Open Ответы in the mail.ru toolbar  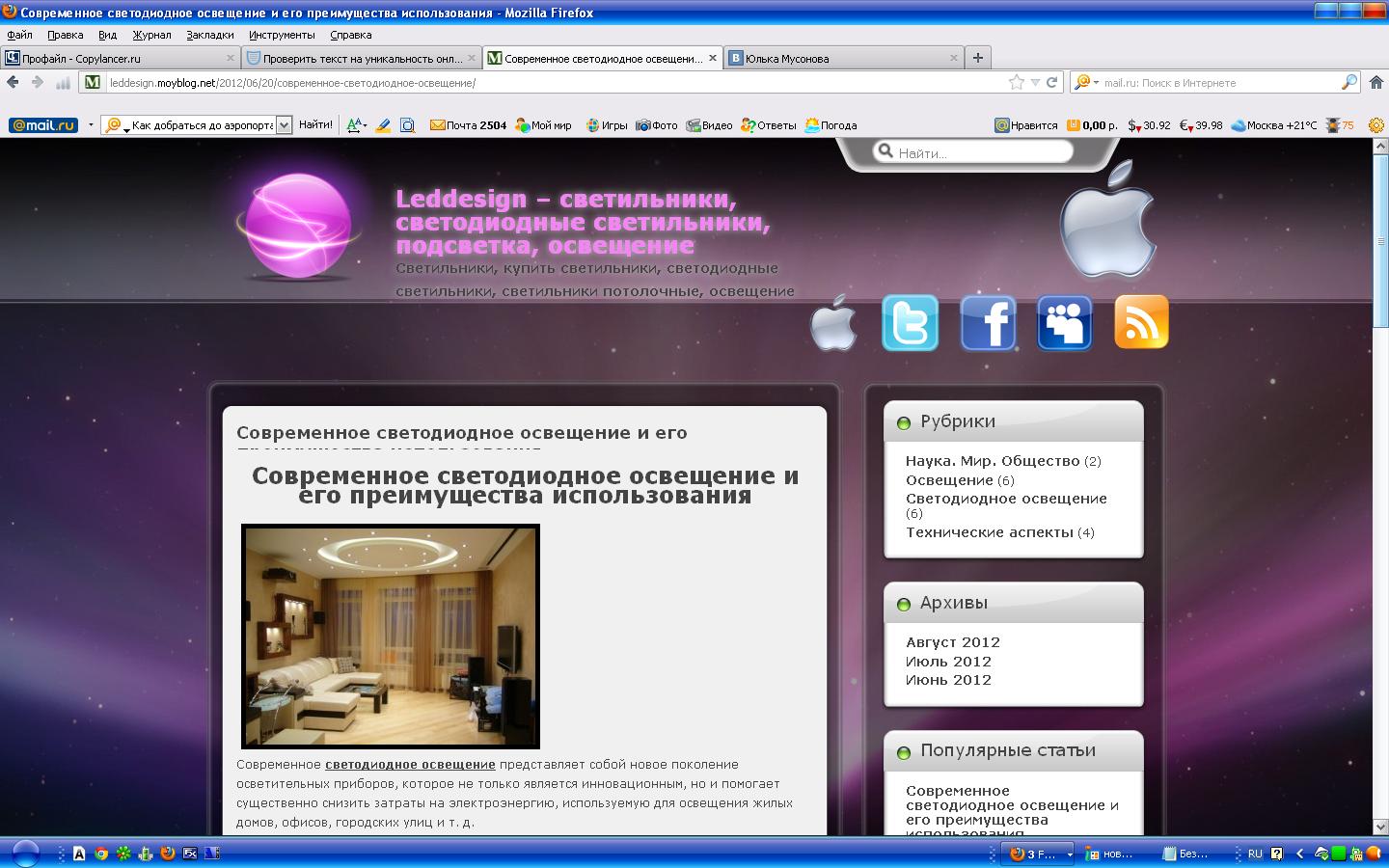769,125
